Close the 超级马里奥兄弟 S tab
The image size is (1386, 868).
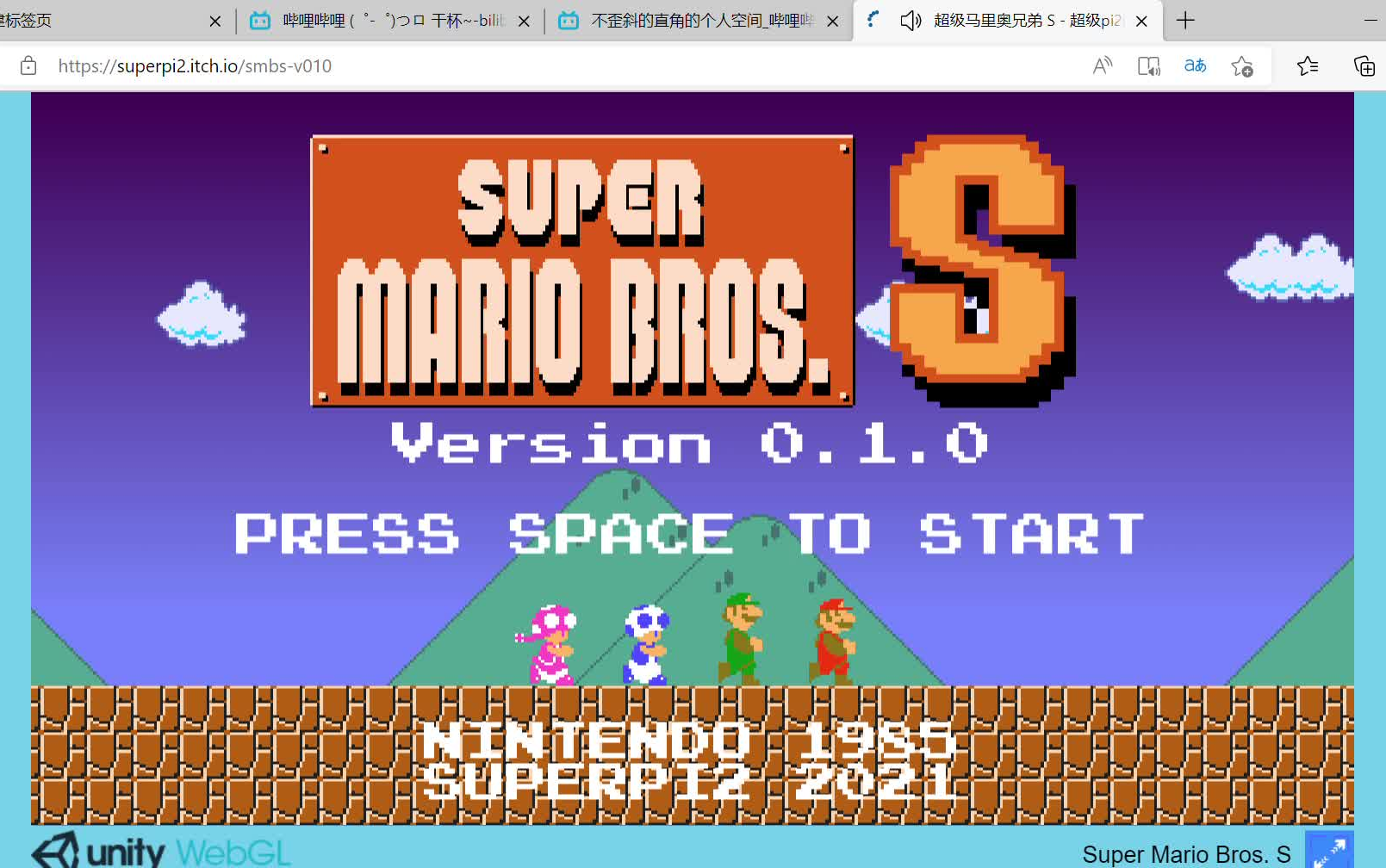[x=1141, y=21]
